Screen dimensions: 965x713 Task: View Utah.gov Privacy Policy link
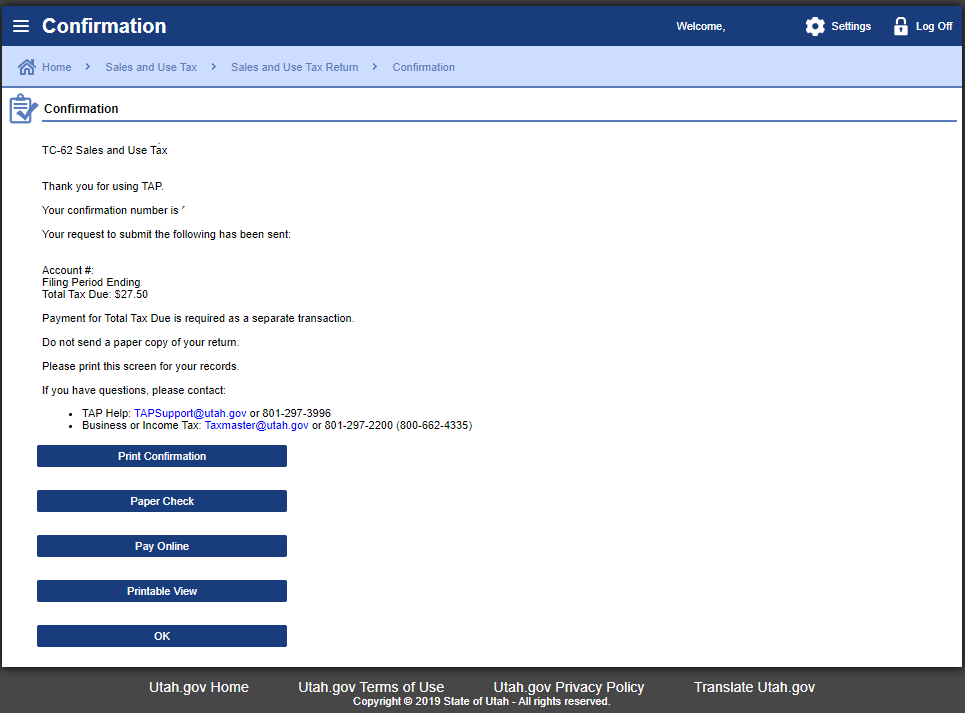[569, 687]
